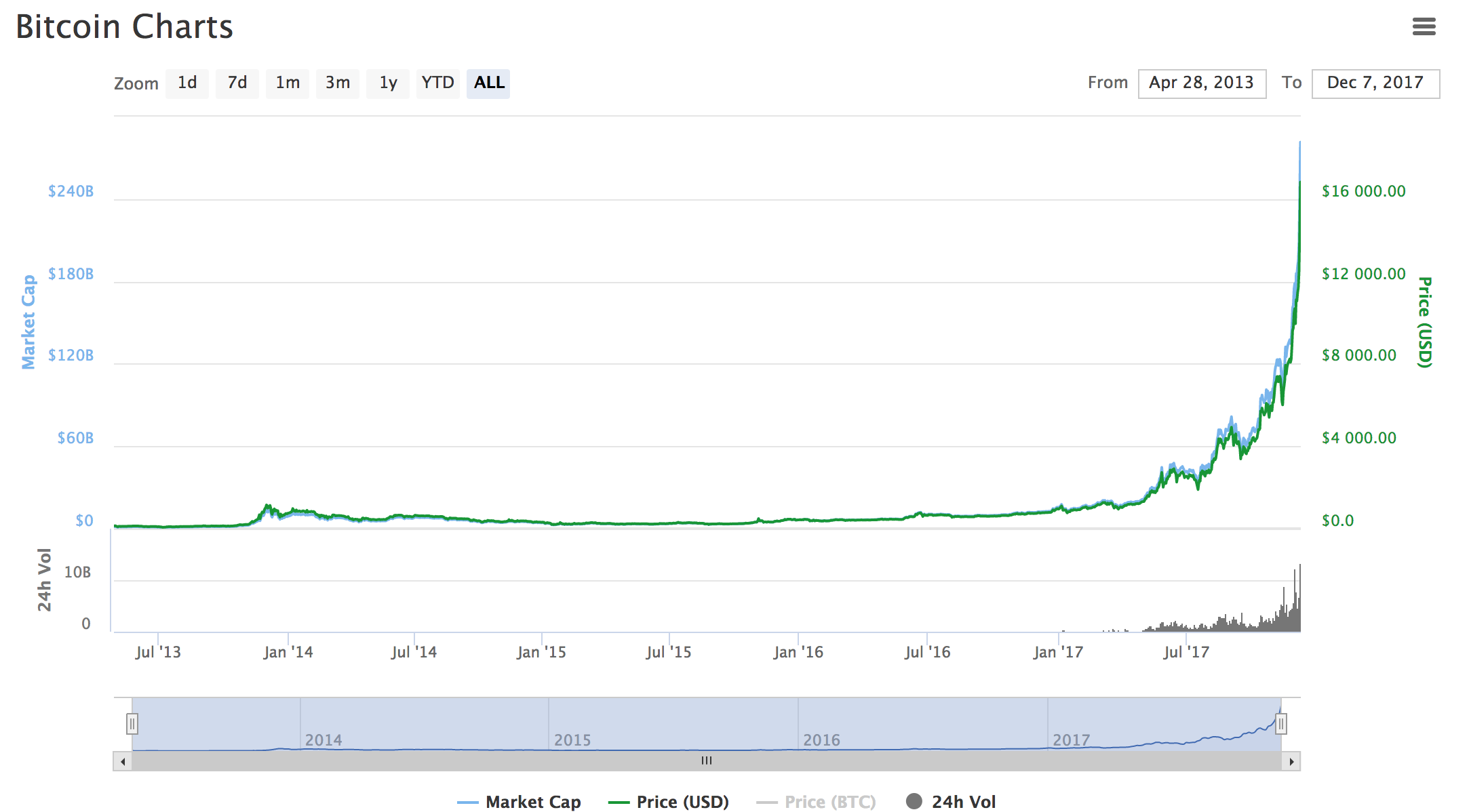The image size is (1469, 812).
Task: Click the Jul '17 x-axis label
Action: [x=1186, y=652]
